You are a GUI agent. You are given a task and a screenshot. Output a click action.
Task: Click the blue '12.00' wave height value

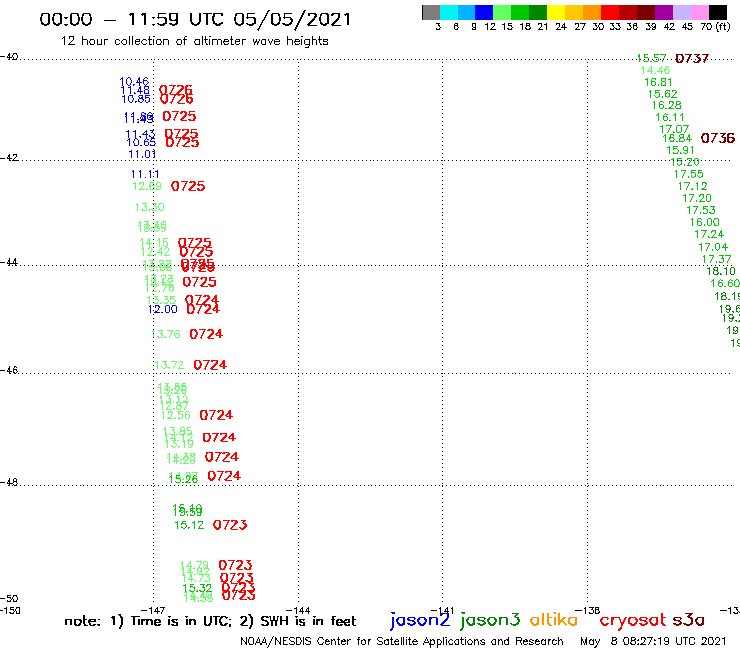163,309
